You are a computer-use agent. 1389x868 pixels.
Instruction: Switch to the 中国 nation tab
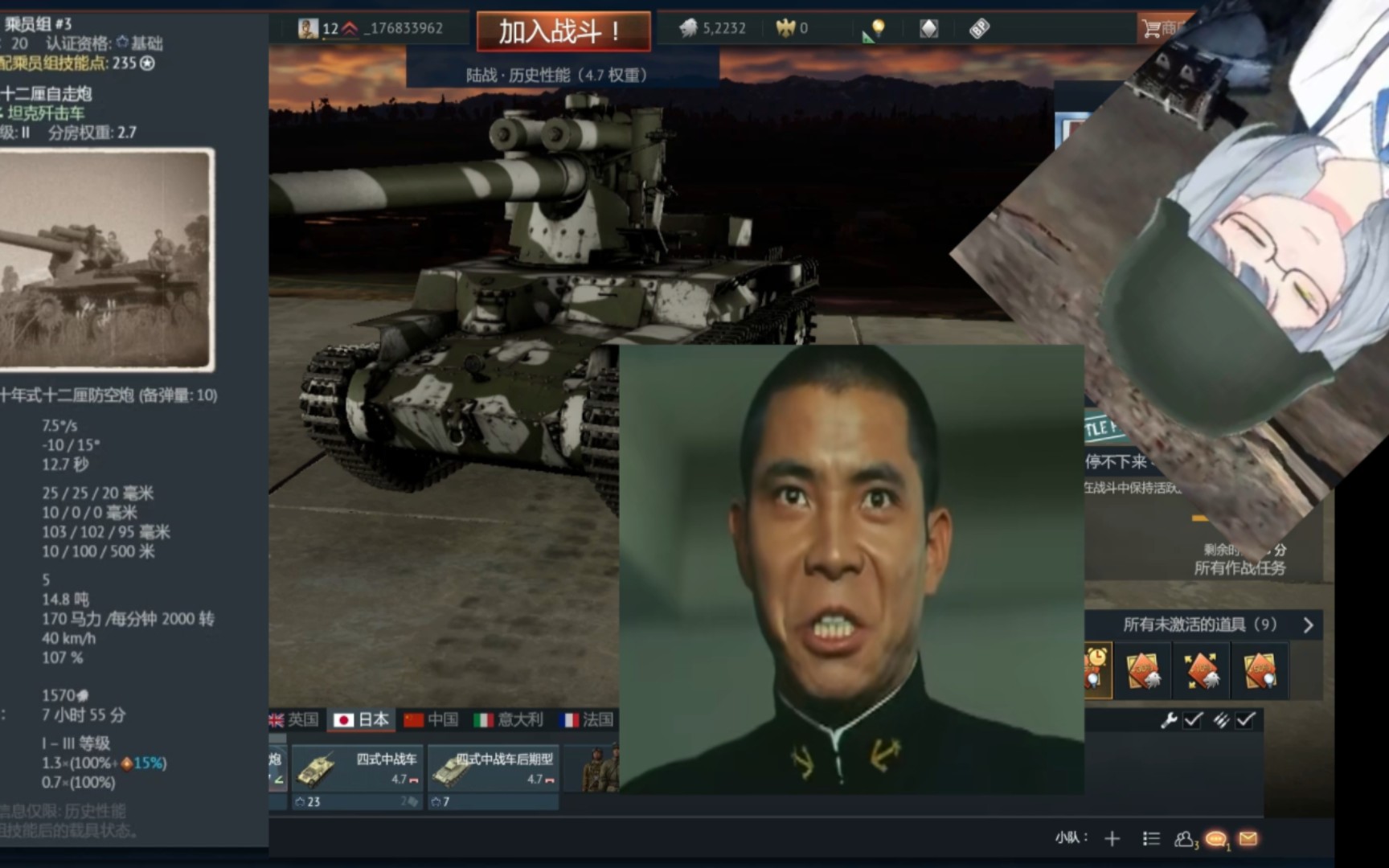(431, 719)
